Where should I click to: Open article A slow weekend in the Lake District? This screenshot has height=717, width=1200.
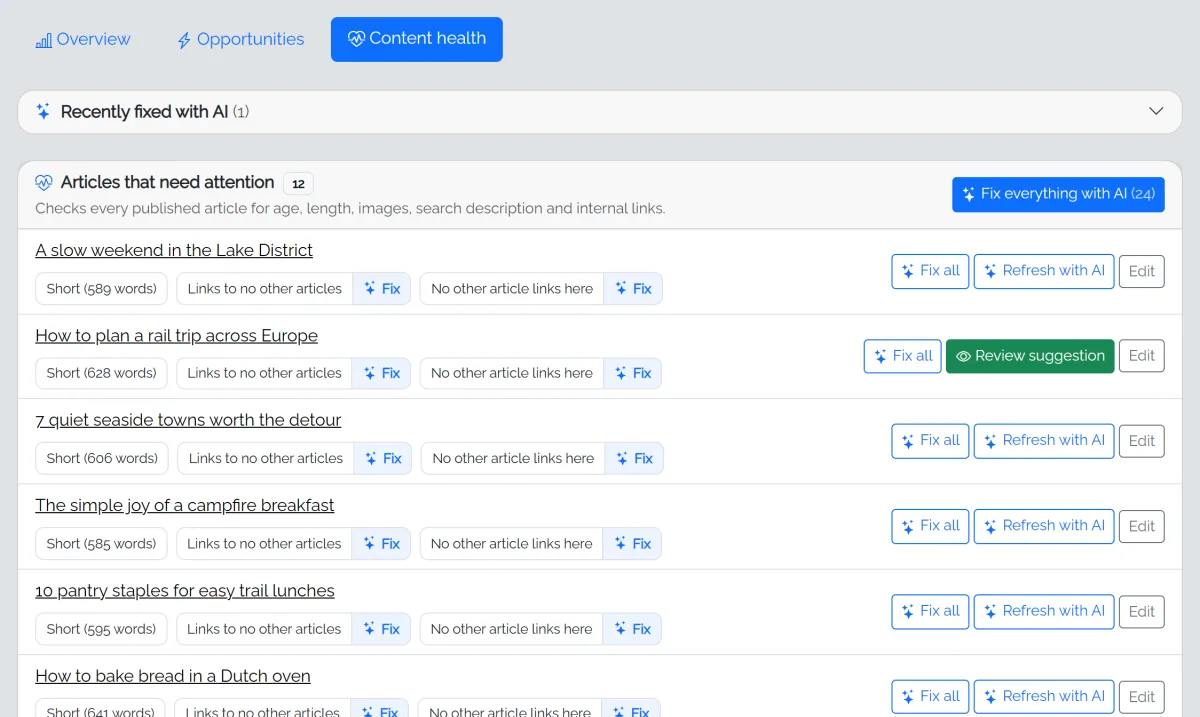(174, 250)
